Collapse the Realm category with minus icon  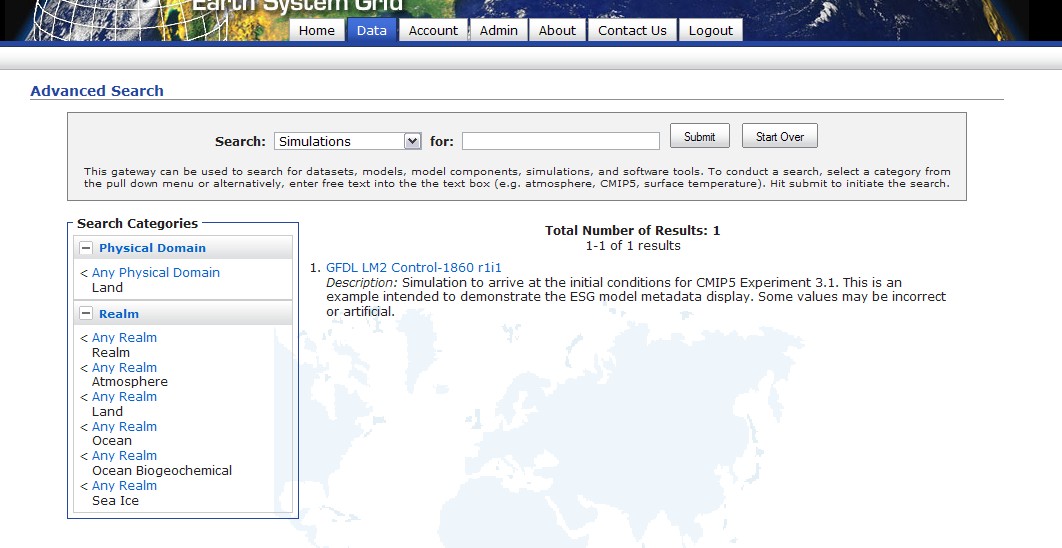86,314
